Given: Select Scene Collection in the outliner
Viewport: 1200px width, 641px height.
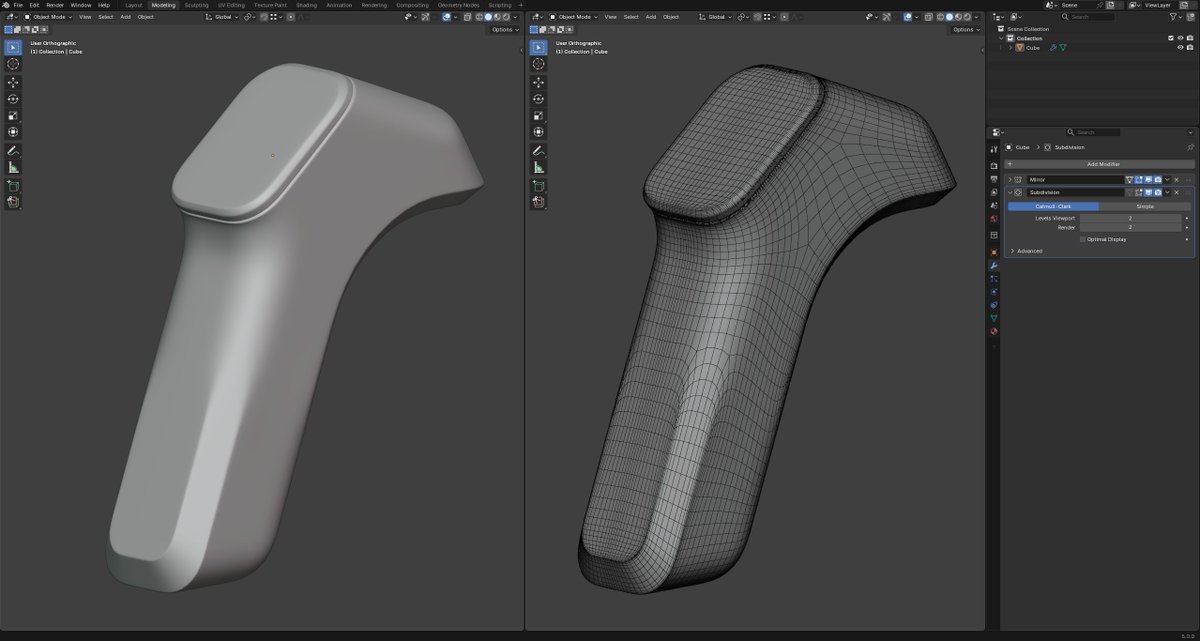Looking at the screenshot, I should (1028, 29).
